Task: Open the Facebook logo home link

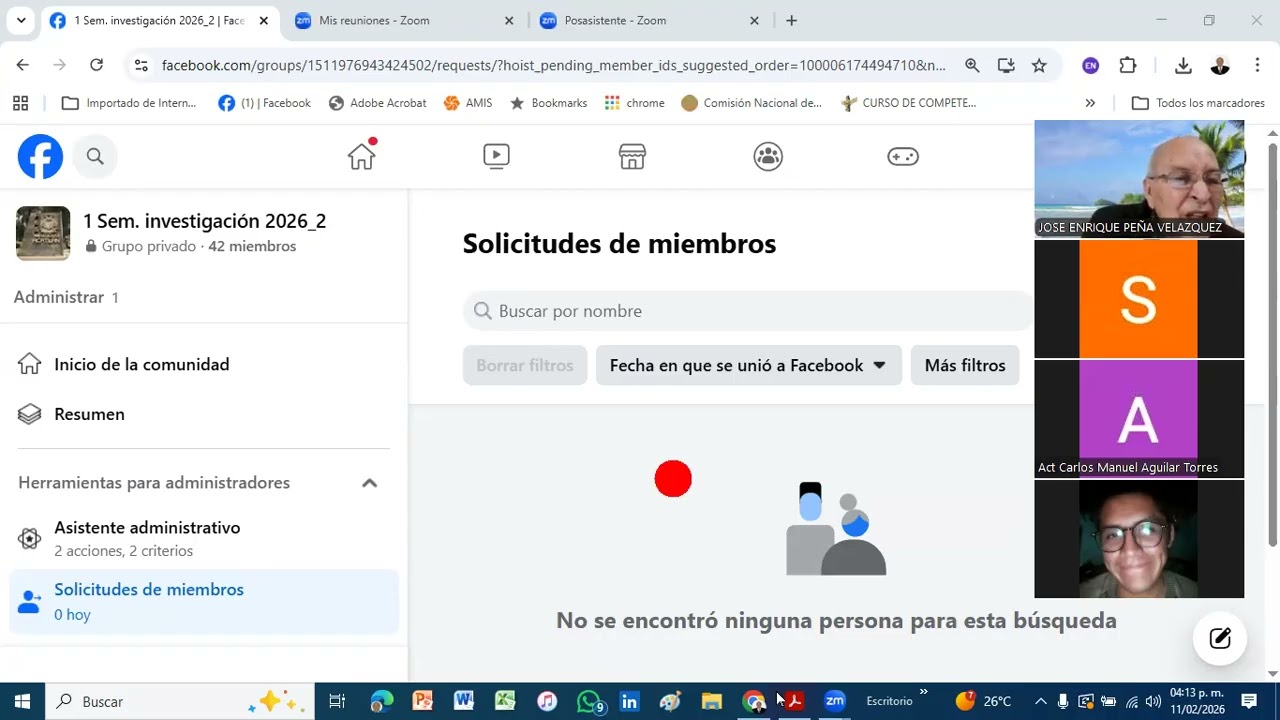Action: (40, 156)
